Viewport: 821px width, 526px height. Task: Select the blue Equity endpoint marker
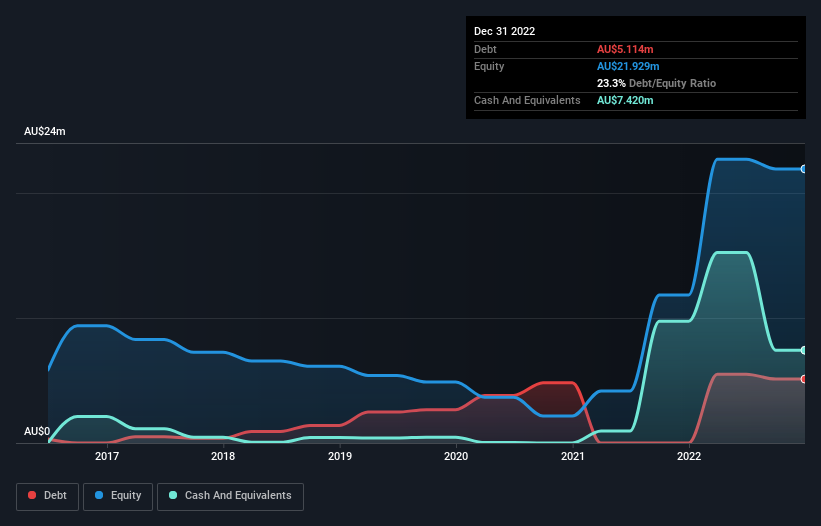point(804,169)
